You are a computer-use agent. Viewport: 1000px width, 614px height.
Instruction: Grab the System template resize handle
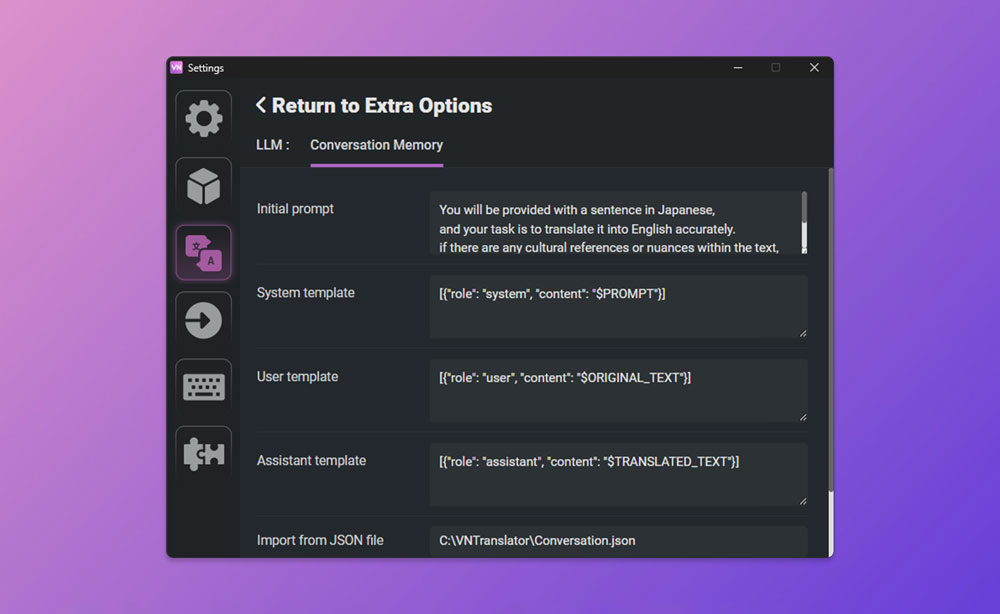(x=802, y=333)
